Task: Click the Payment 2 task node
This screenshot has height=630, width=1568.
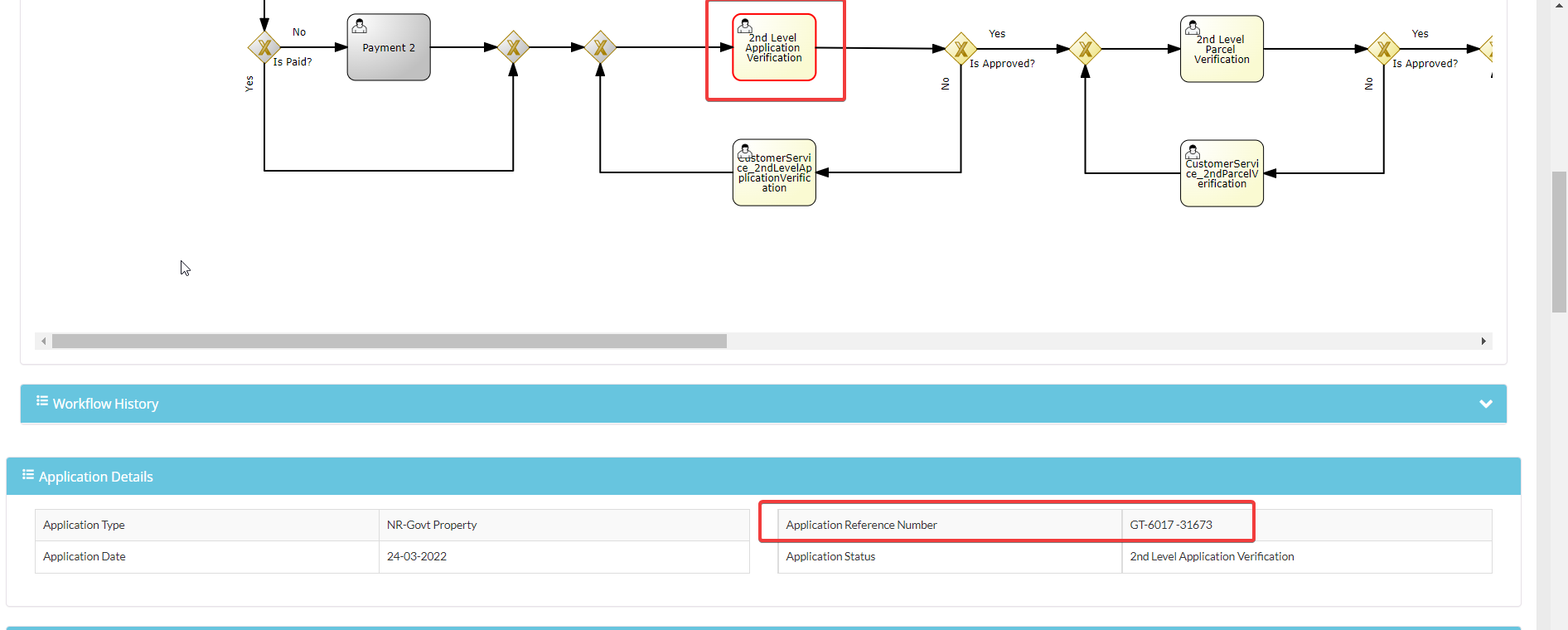Action: click(x=389, y=47)
